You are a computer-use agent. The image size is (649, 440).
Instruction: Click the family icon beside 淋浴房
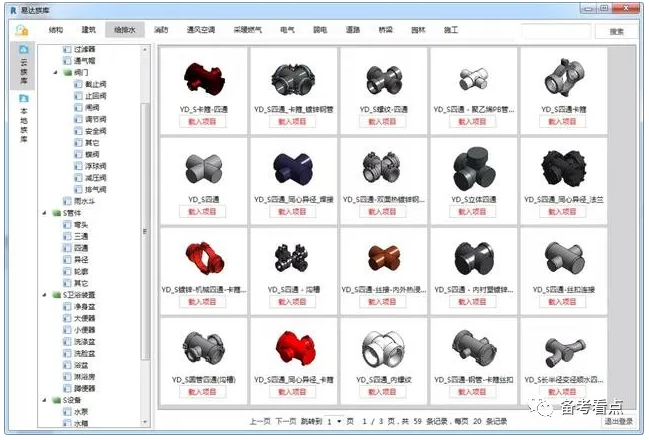pyautogui.click(x=67, y=377)
